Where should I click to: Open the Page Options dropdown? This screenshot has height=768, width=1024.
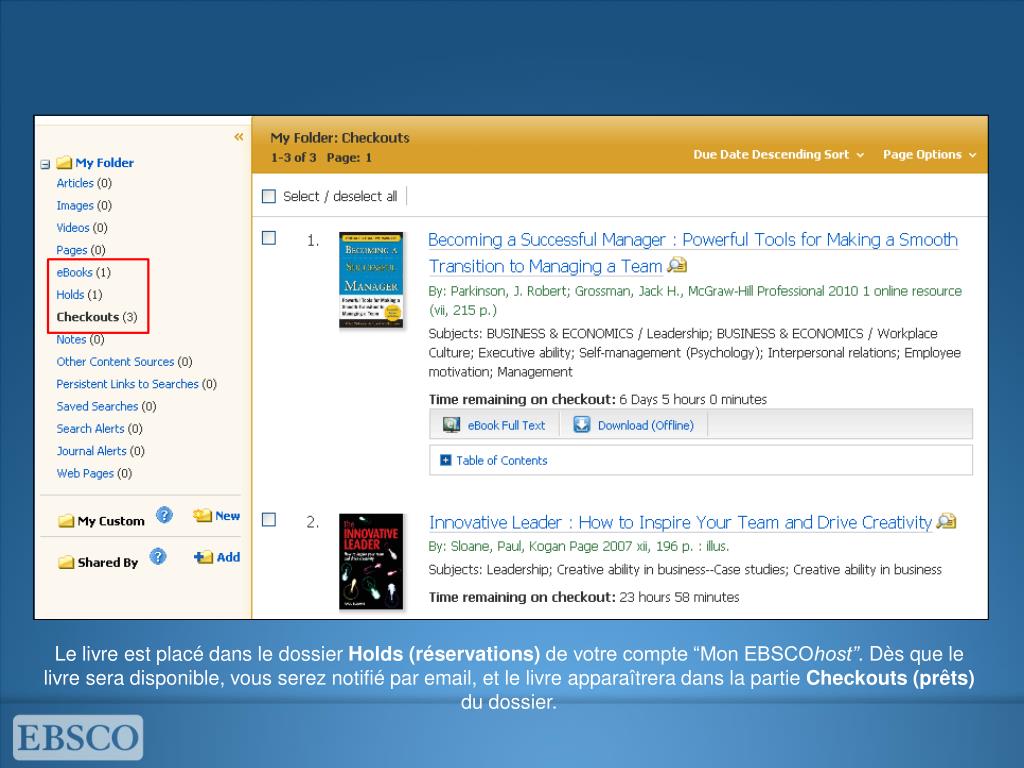click(929, 155)
